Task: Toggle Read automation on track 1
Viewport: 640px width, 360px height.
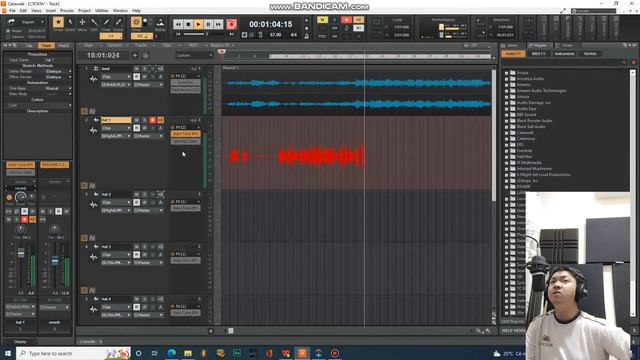Action: (x=136, y=77)
